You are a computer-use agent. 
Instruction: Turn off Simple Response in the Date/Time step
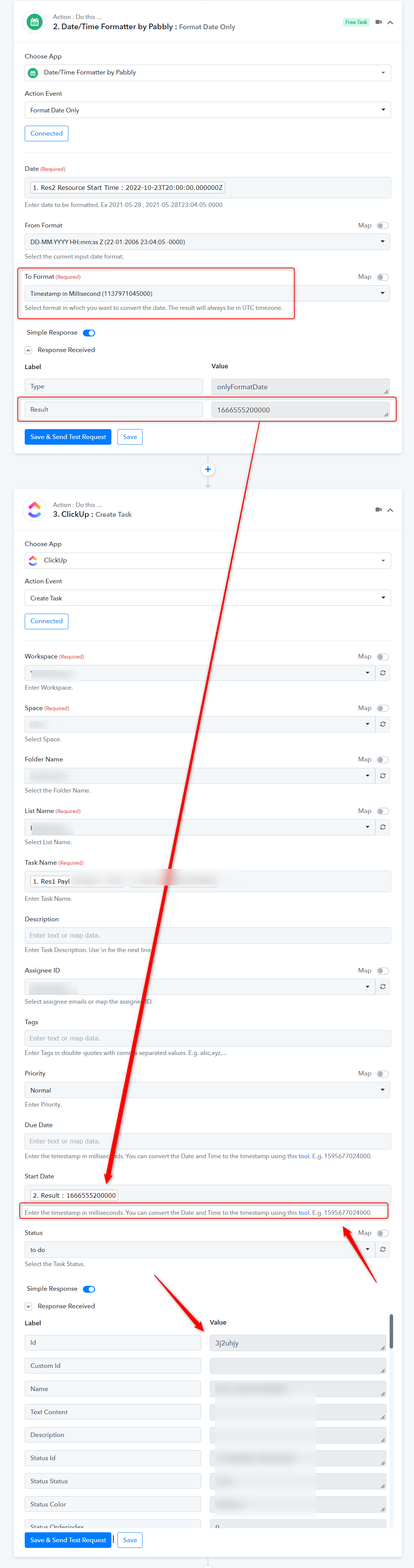point(89,333)
